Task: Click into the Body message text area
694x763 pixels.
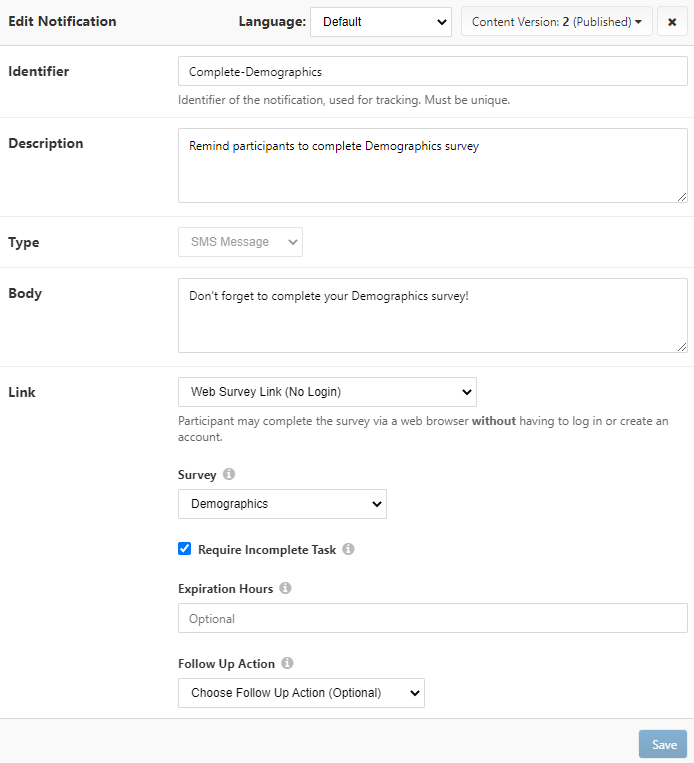Action: [x=432, y=316]
